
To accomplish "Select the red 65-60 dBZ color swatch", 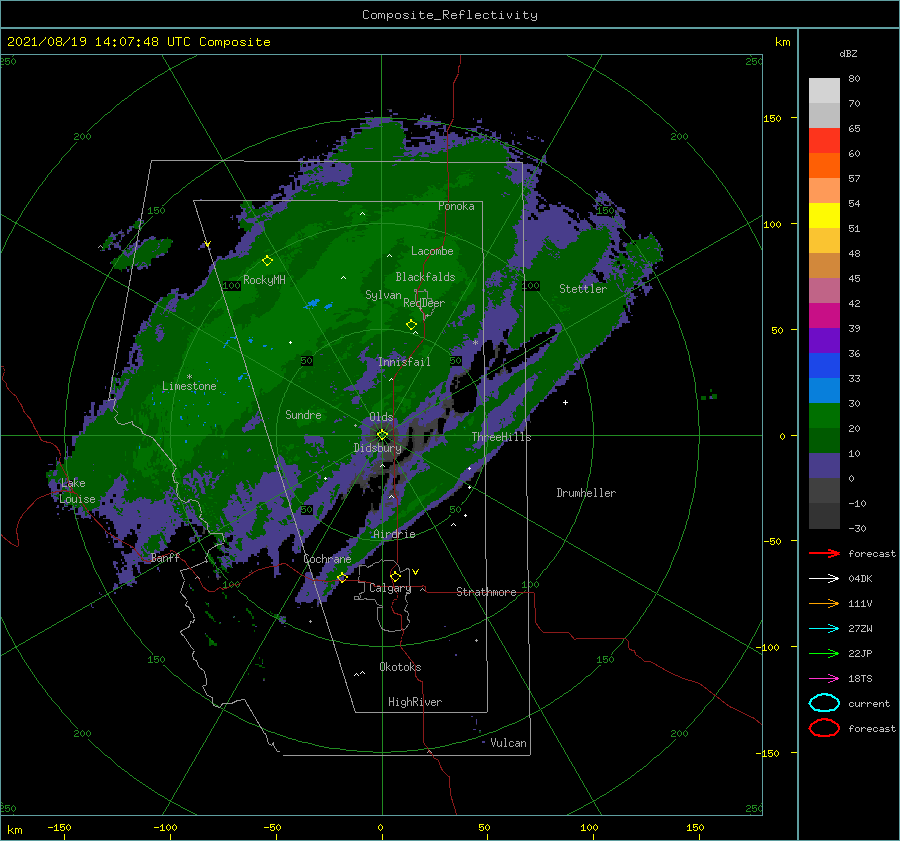I will pos(824,141).
